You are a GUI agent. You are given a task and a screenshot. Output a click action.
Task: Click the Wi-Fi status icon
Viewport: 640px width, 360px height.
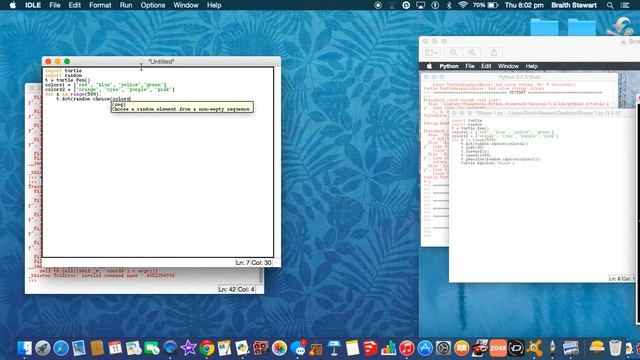pyautogui.click(x=462, y=5)
